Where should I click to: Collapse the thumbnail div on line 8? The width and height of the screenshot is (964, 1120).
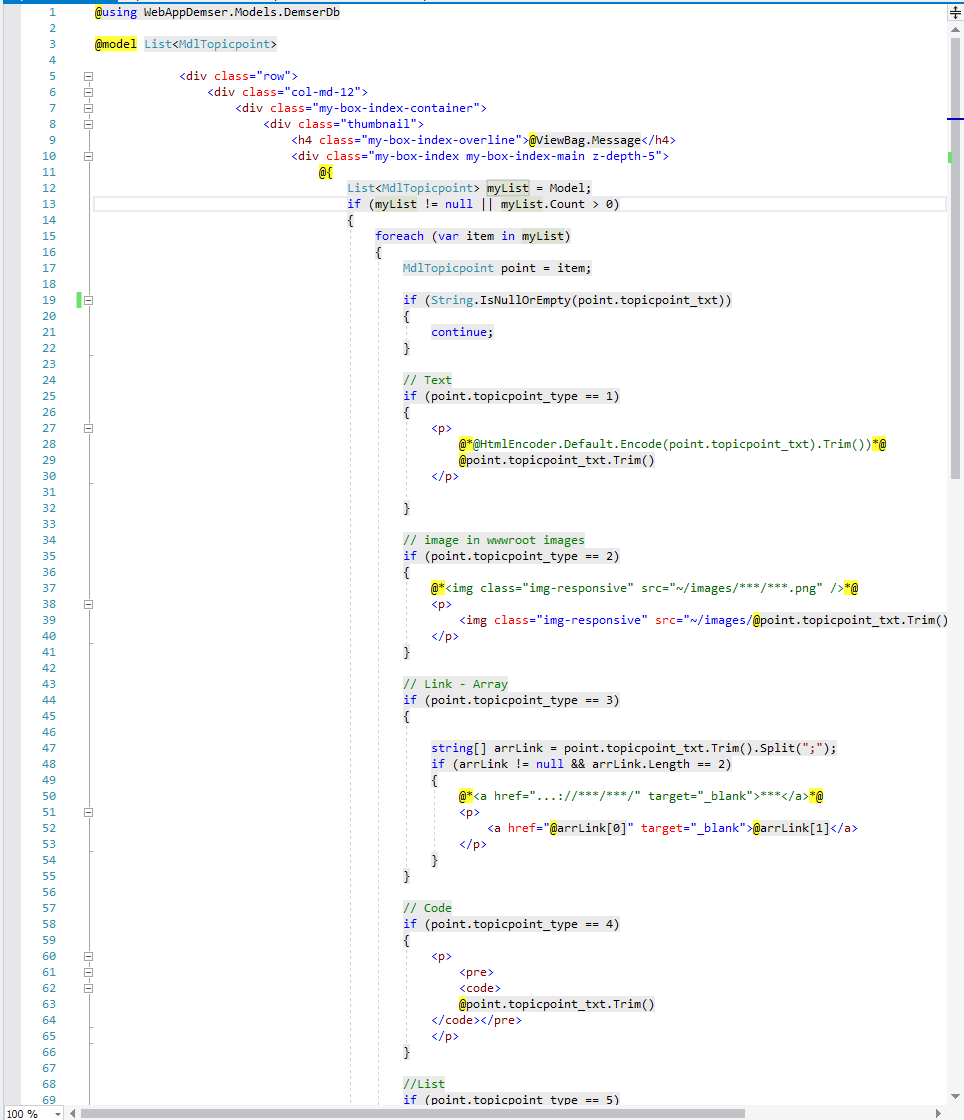coord(89,124)
